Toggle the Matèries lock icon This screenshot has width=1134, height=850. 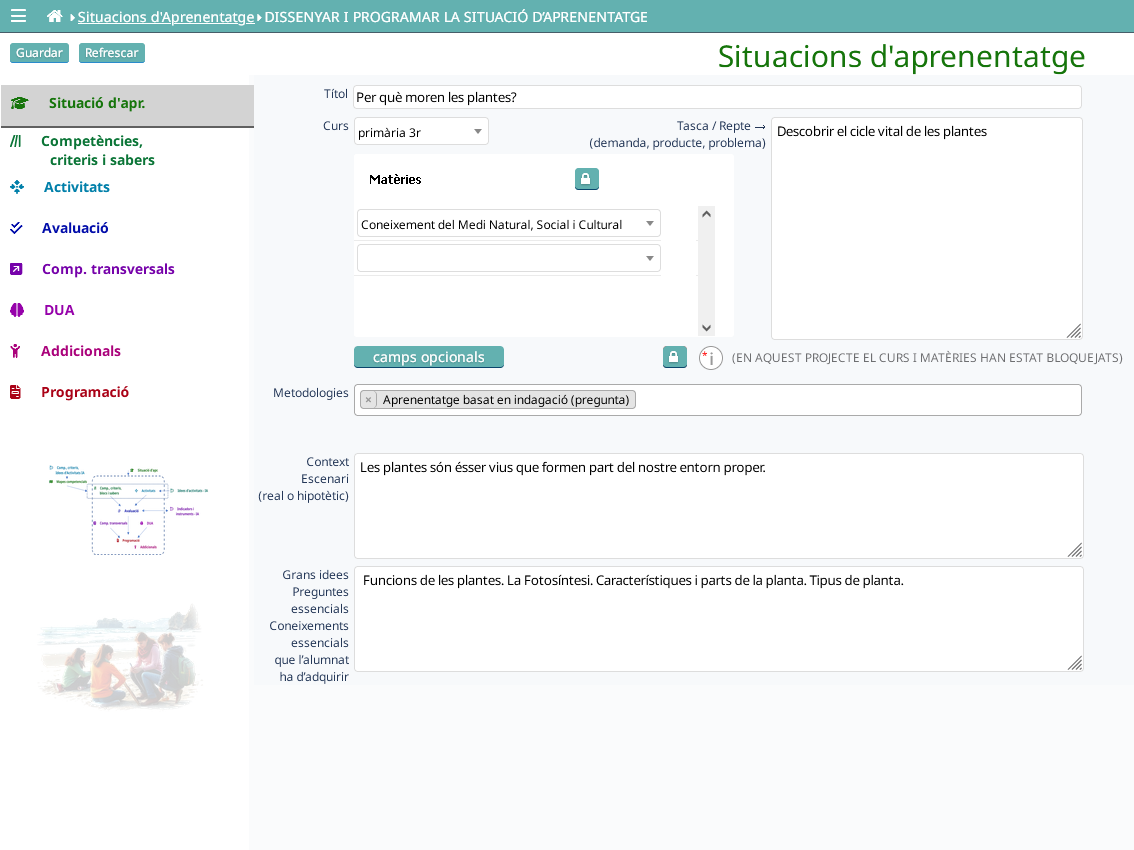tap(587, 179)
